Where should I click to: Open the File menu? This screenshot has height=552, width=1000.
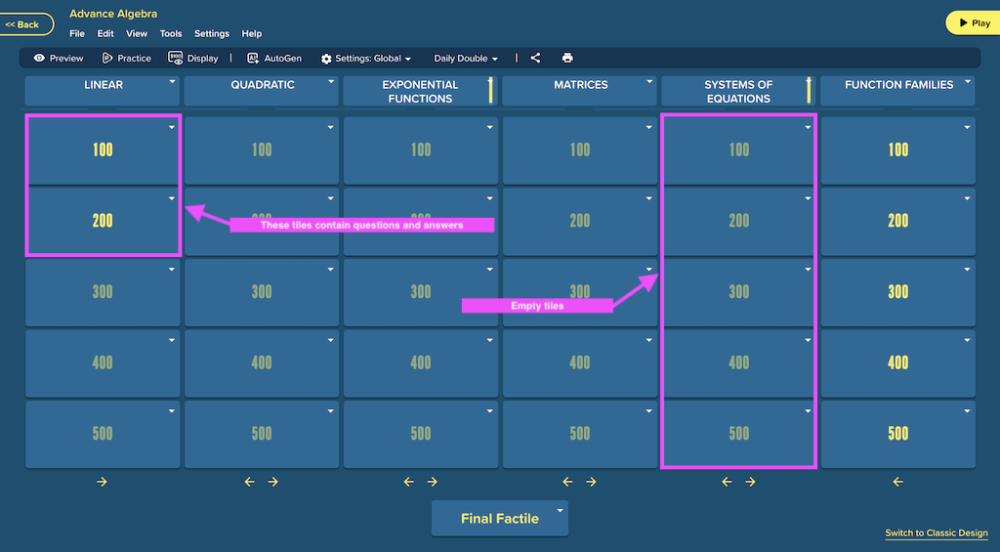pyautogui.click(x=77, y=33)
